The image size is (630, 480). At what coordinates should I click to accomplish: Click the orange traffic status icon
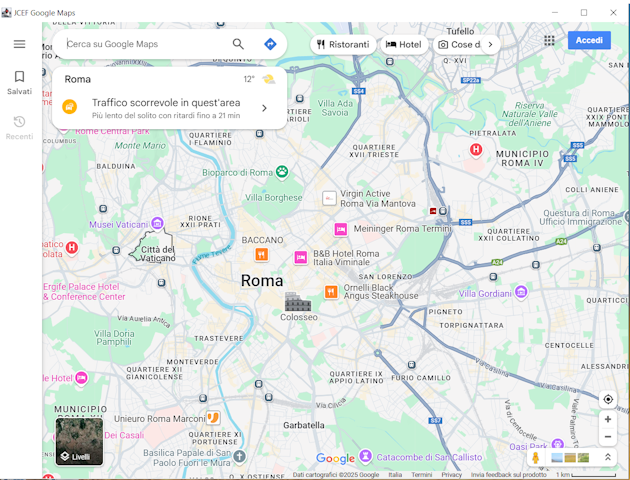(x=70, y=107)
